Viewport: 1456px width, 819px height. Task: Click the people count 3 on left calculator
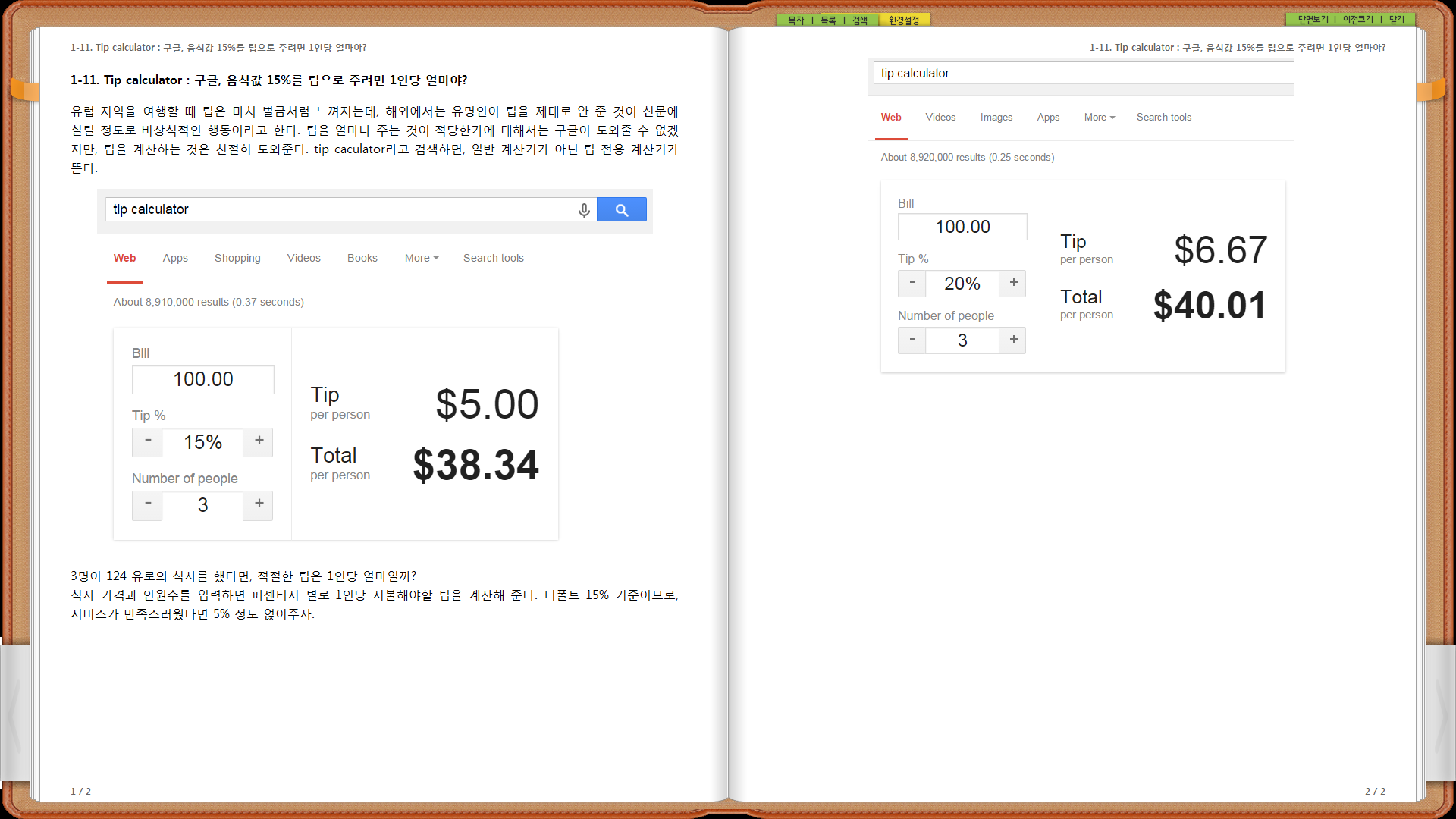pos(202,505)
